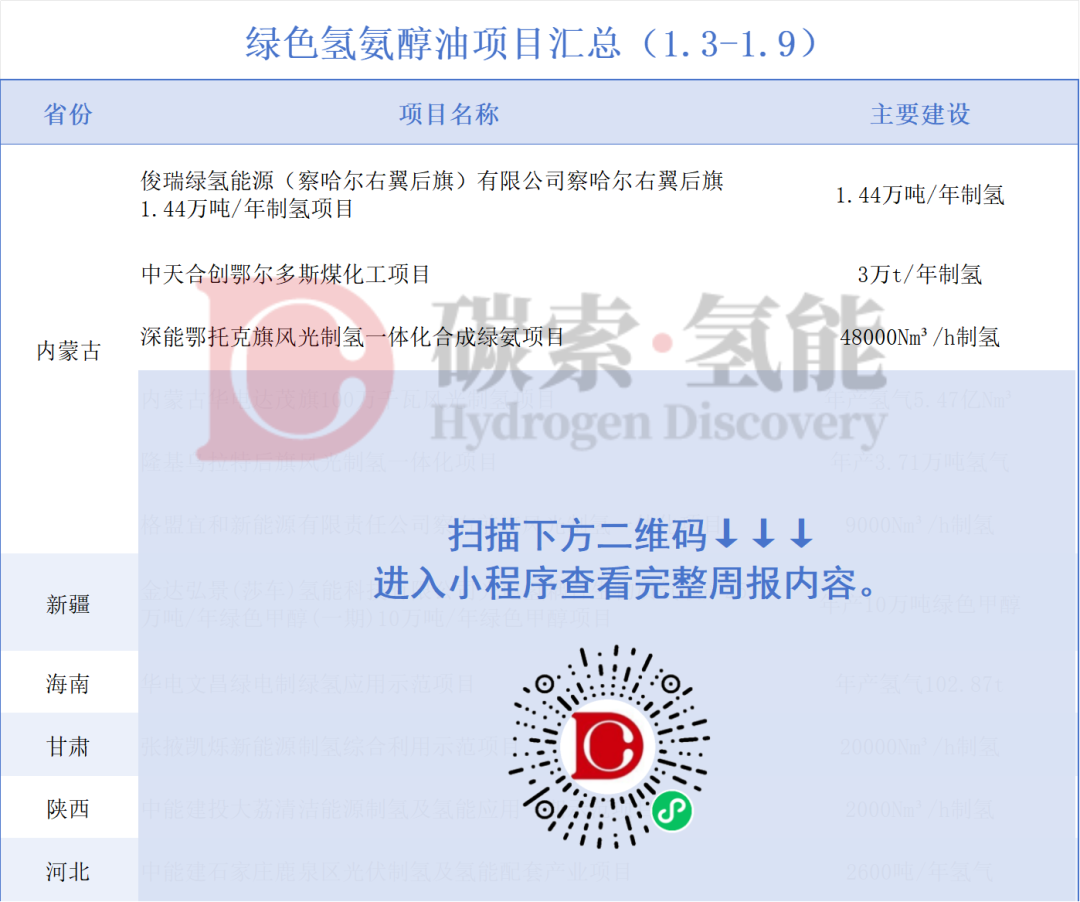Click the Hydrogen Discovery watermark text
1080x902 pixels.
pos(658,422)
